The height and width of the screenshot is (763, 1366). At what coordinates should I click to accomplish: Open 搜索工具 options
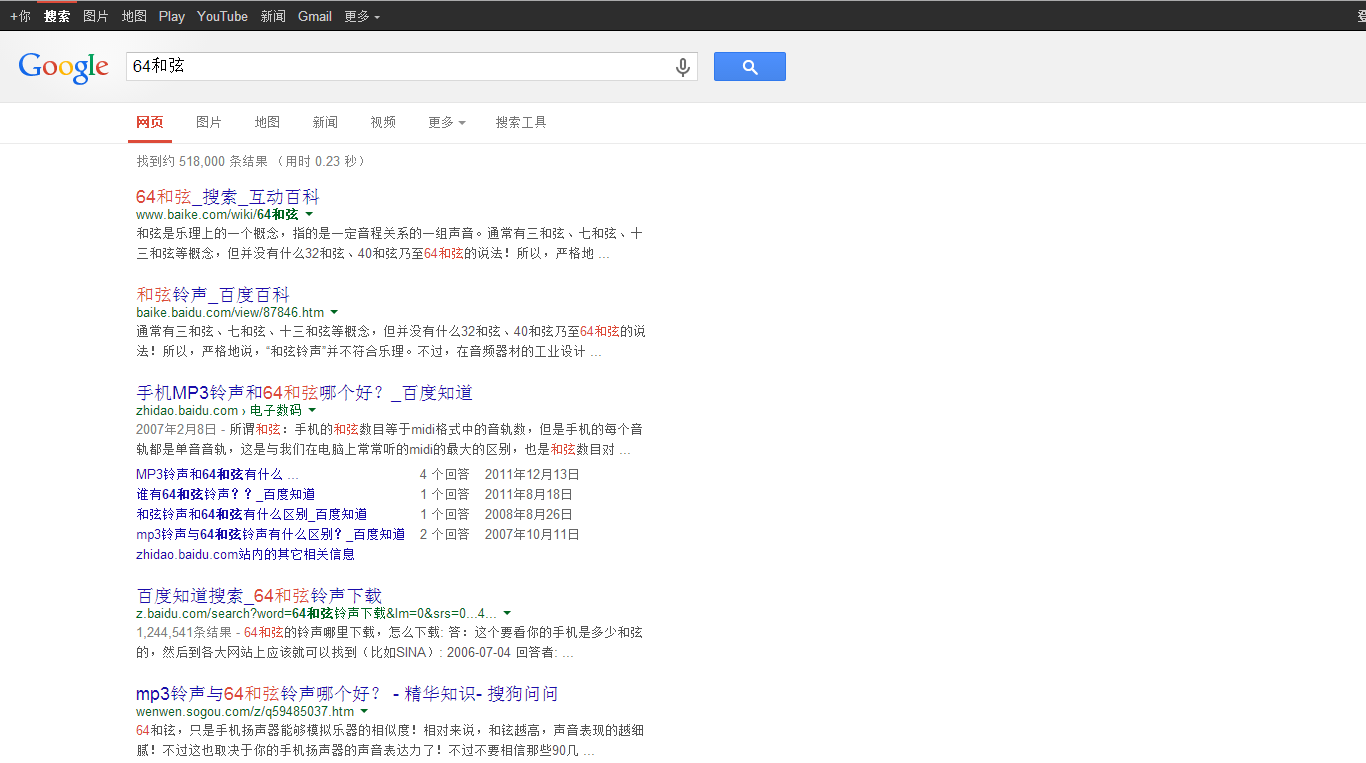click(x=521, y=122)
